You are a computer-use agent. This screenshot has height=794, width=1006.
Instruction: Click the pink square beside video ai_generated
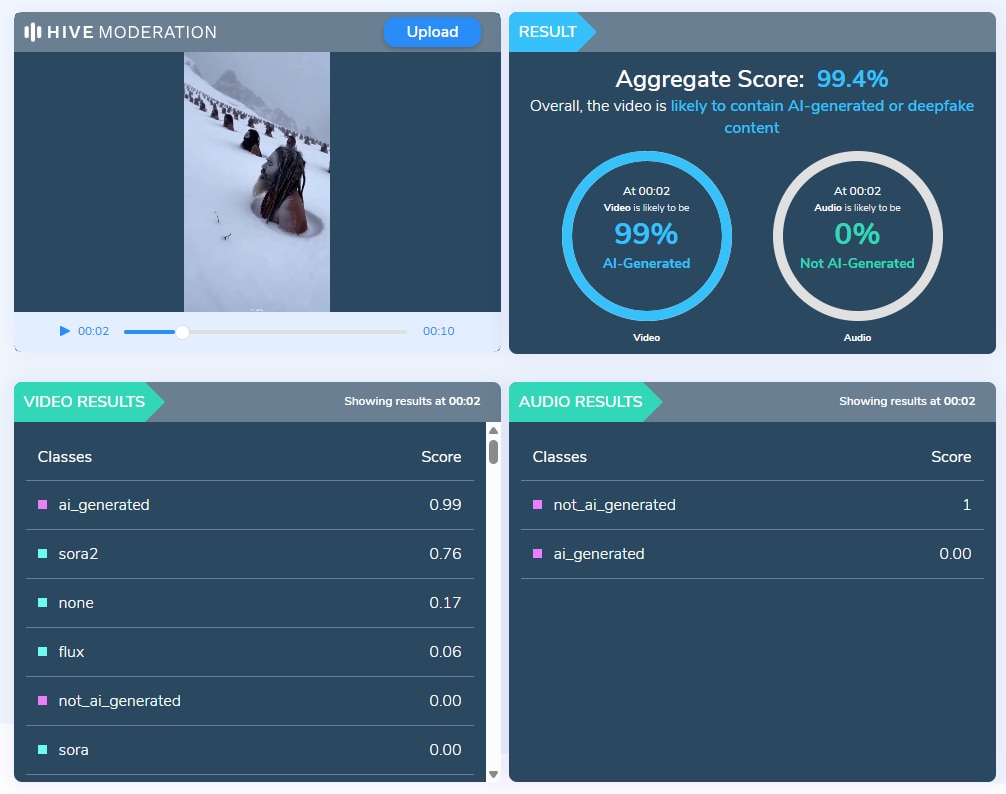point(43,505)
